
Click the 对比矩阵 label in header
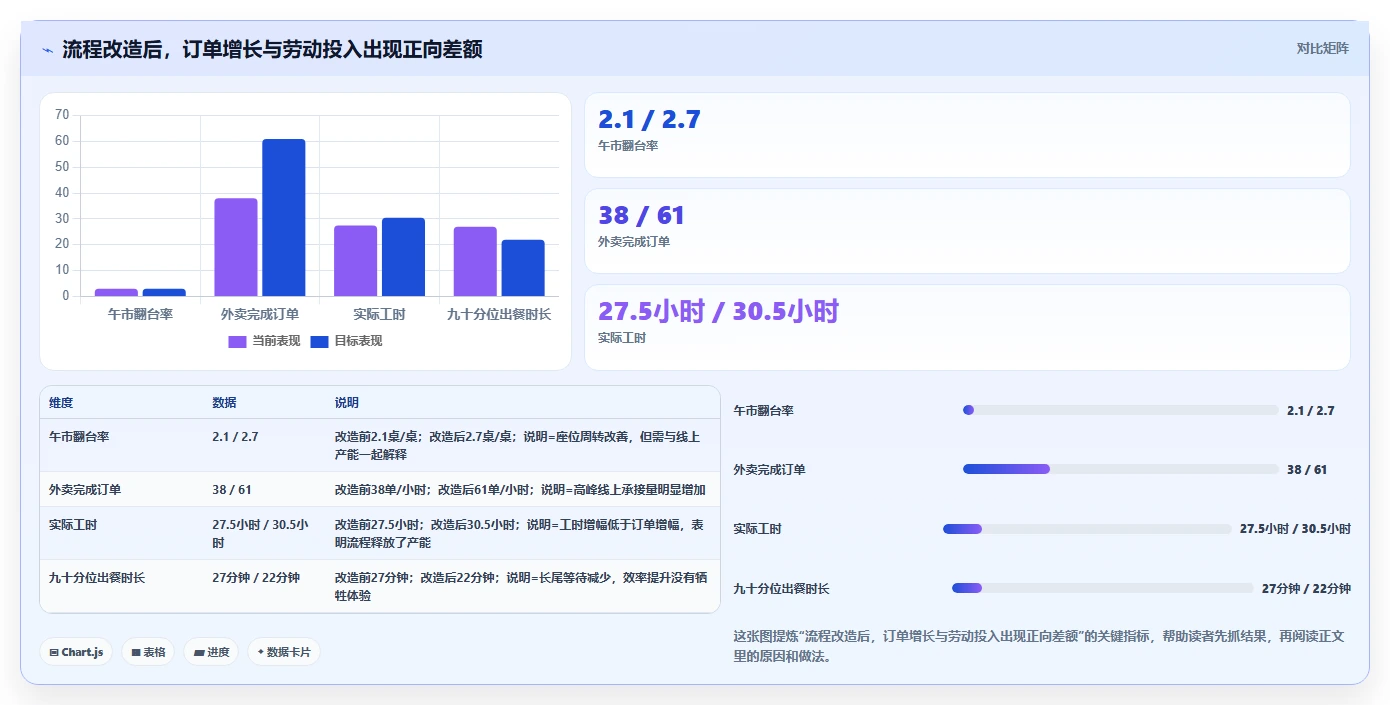[1322, 48]
